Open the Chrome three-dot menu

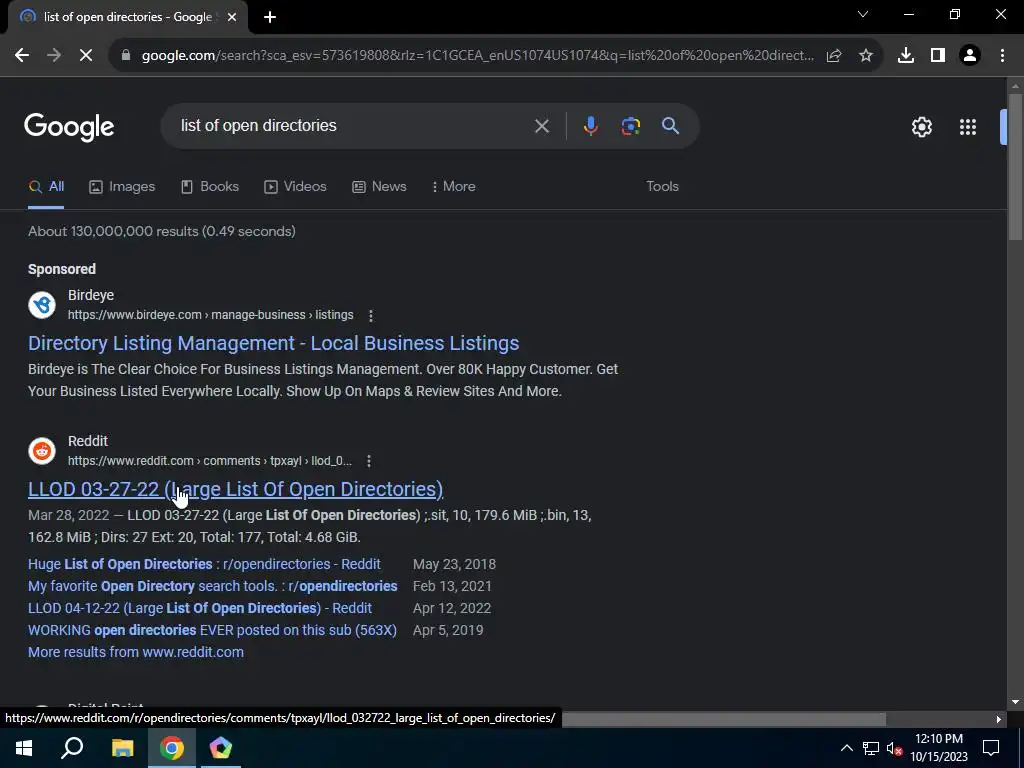(x=1002, y=56)
